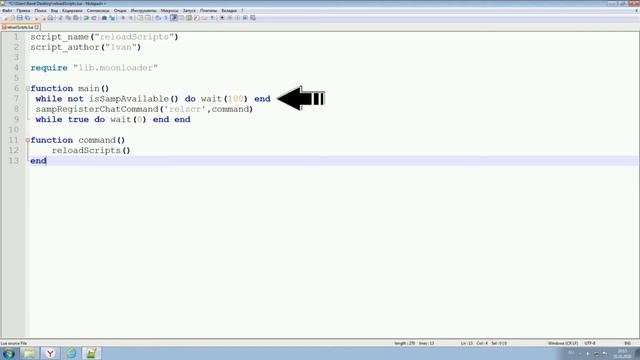Toggle synchronized horizontal scrolling
The height and width of the screenshot is (360, 640).
click(148, 18)
